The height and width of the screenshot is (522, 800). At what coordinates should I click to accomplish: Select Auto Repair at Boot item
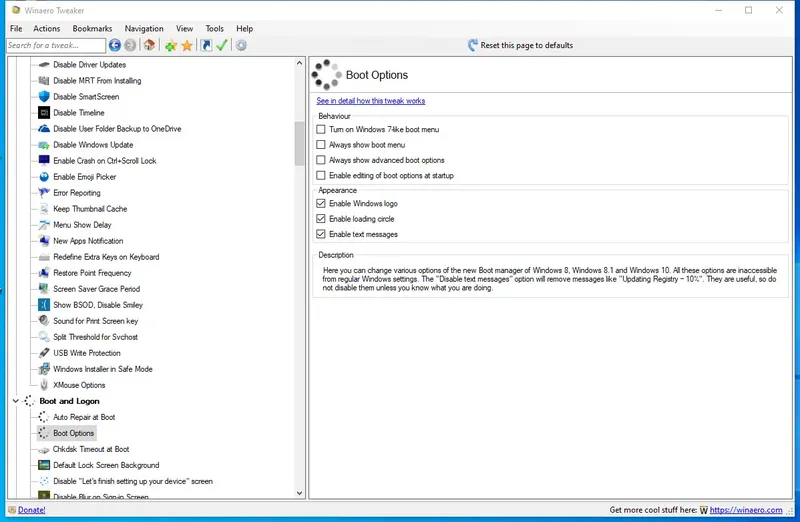84,417
